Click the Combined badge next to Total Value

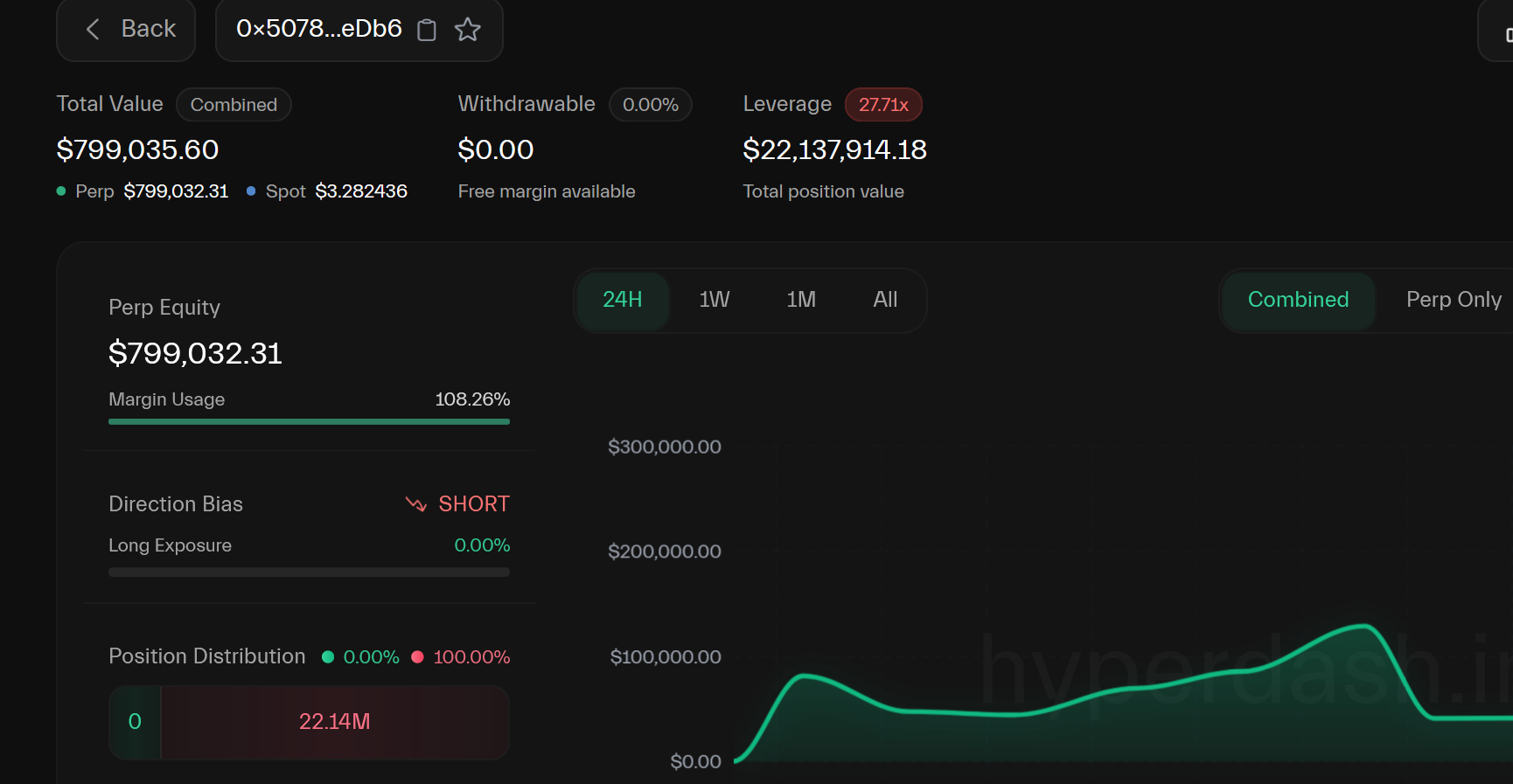click(234, 105)
